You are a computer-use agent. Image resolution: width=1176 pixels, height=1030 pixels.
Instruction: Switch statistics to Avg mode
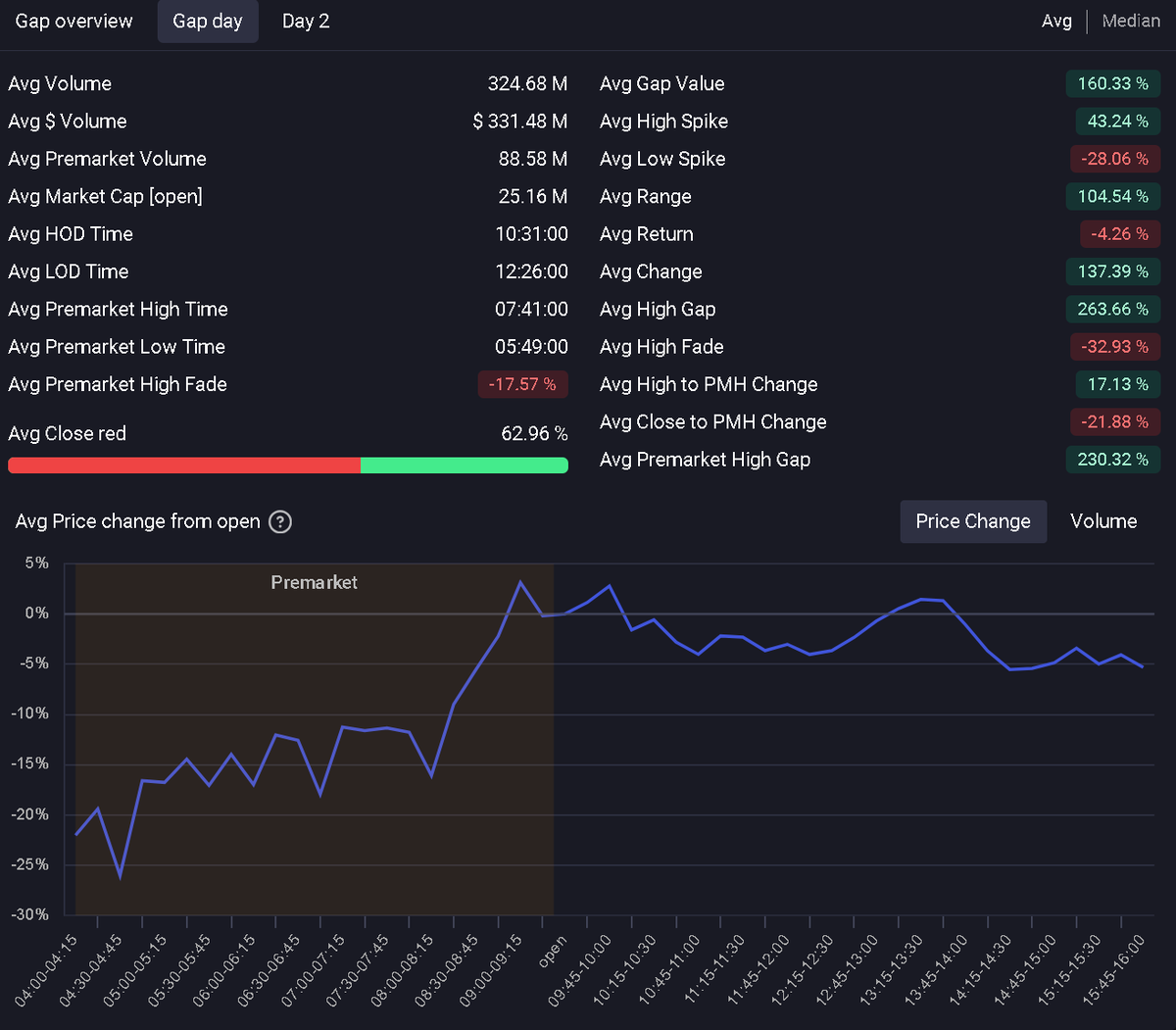[x=1056, y=21]
